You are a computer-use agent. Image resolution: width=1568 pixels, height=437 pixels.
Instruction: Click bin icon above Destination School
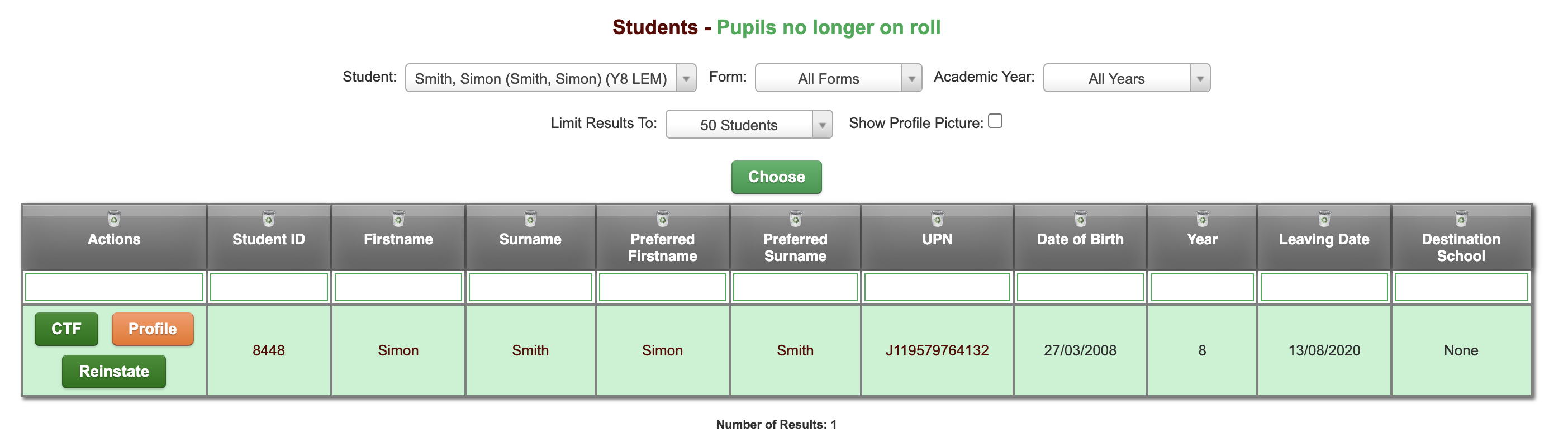[x=1461, y=218]
